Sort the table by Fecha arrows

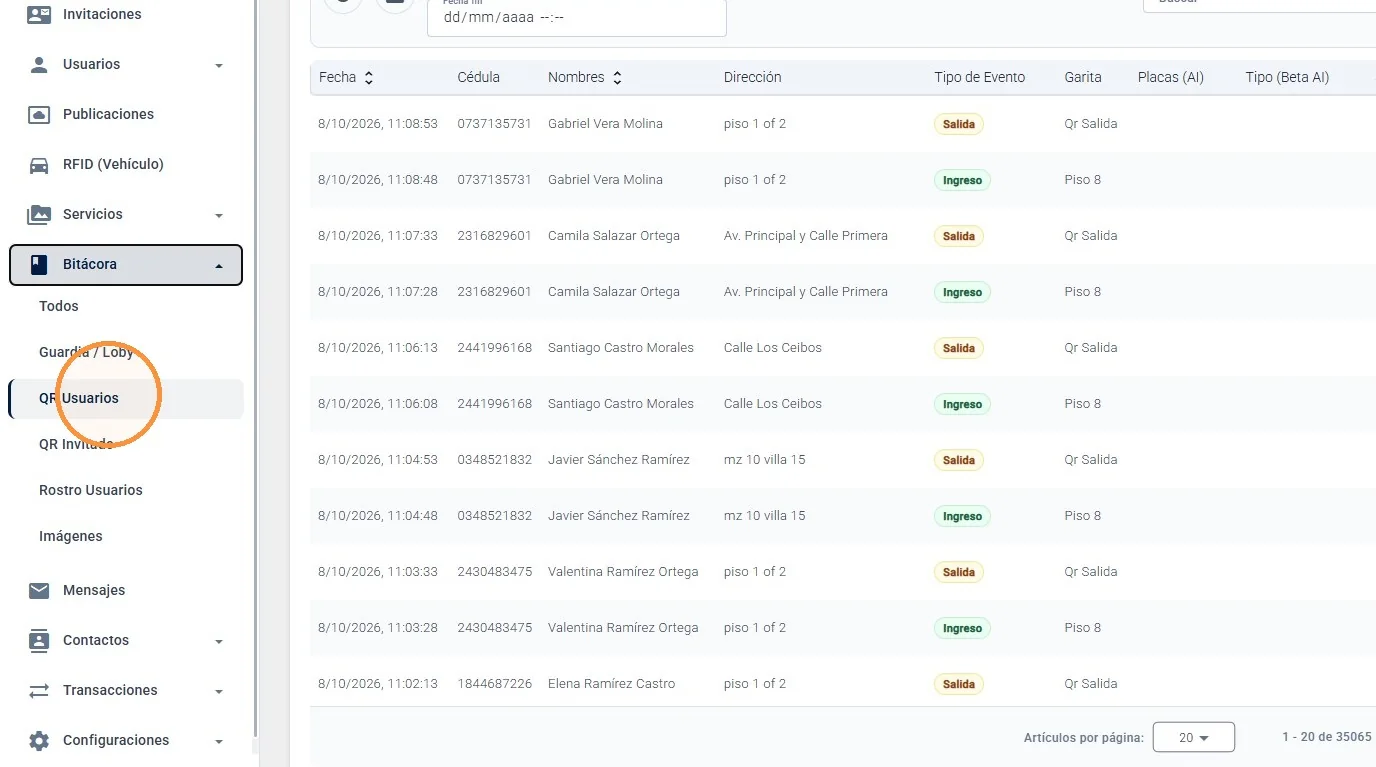(369, 77)
